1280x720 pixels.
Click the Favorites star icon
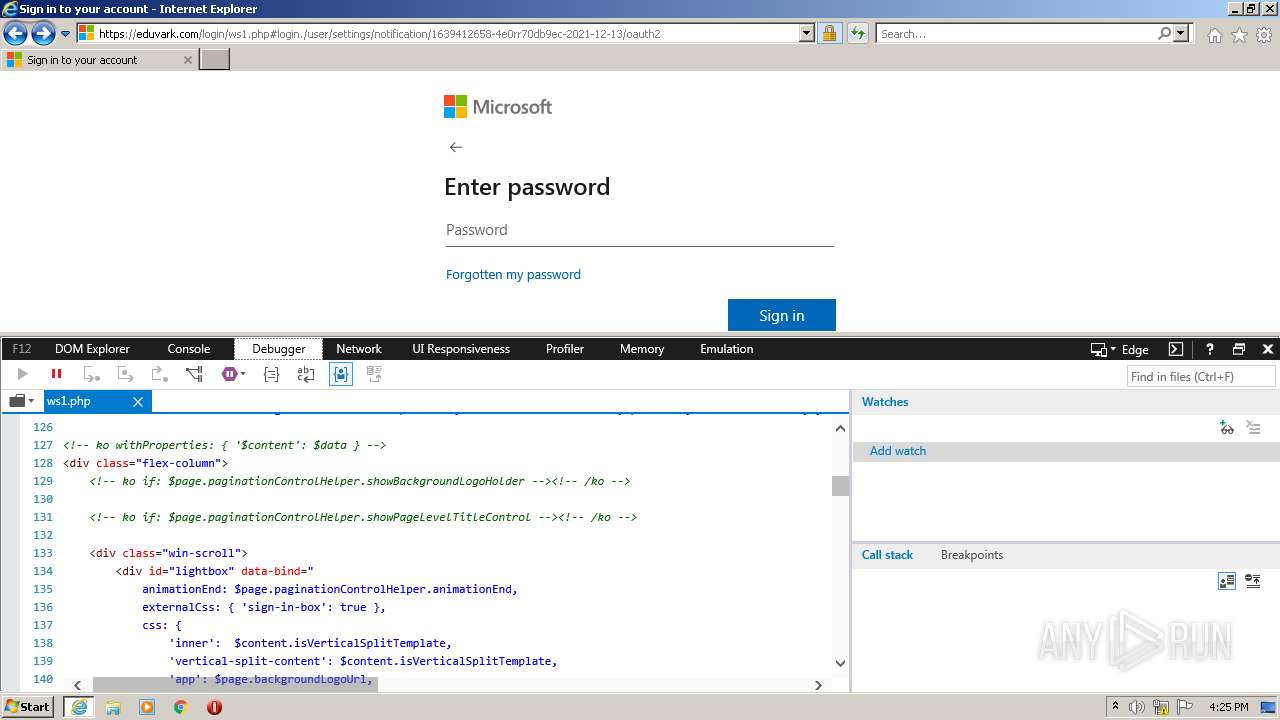coord(1239,35)
